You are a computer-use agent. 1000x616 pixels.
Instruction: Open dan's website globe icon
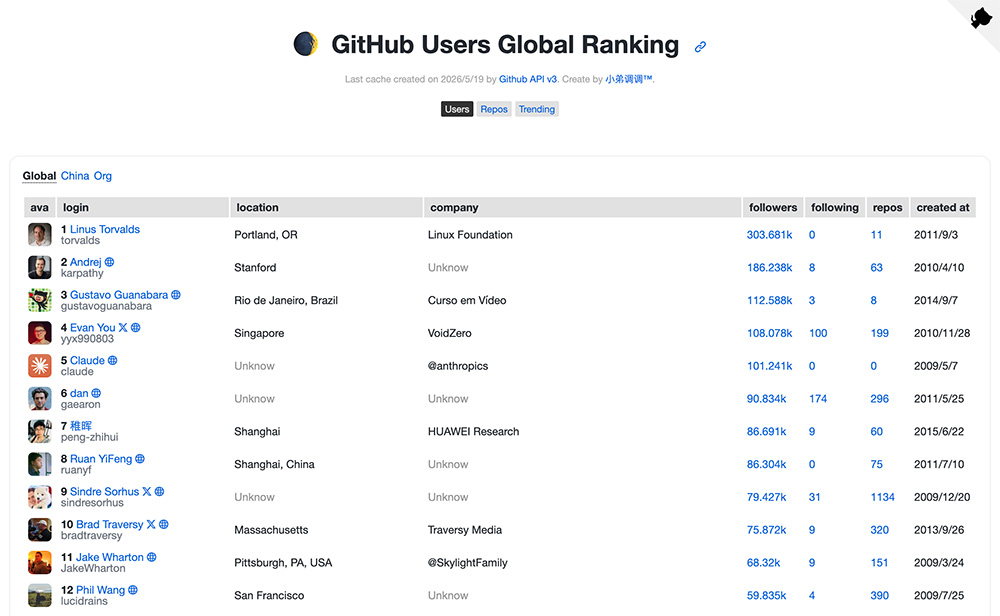coord(96,393)
